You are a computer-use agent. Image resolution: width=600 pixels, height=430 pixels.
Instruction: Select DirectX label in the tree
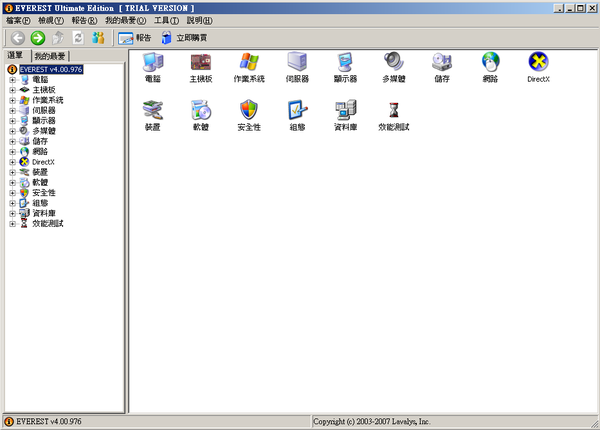pos(43,162)
